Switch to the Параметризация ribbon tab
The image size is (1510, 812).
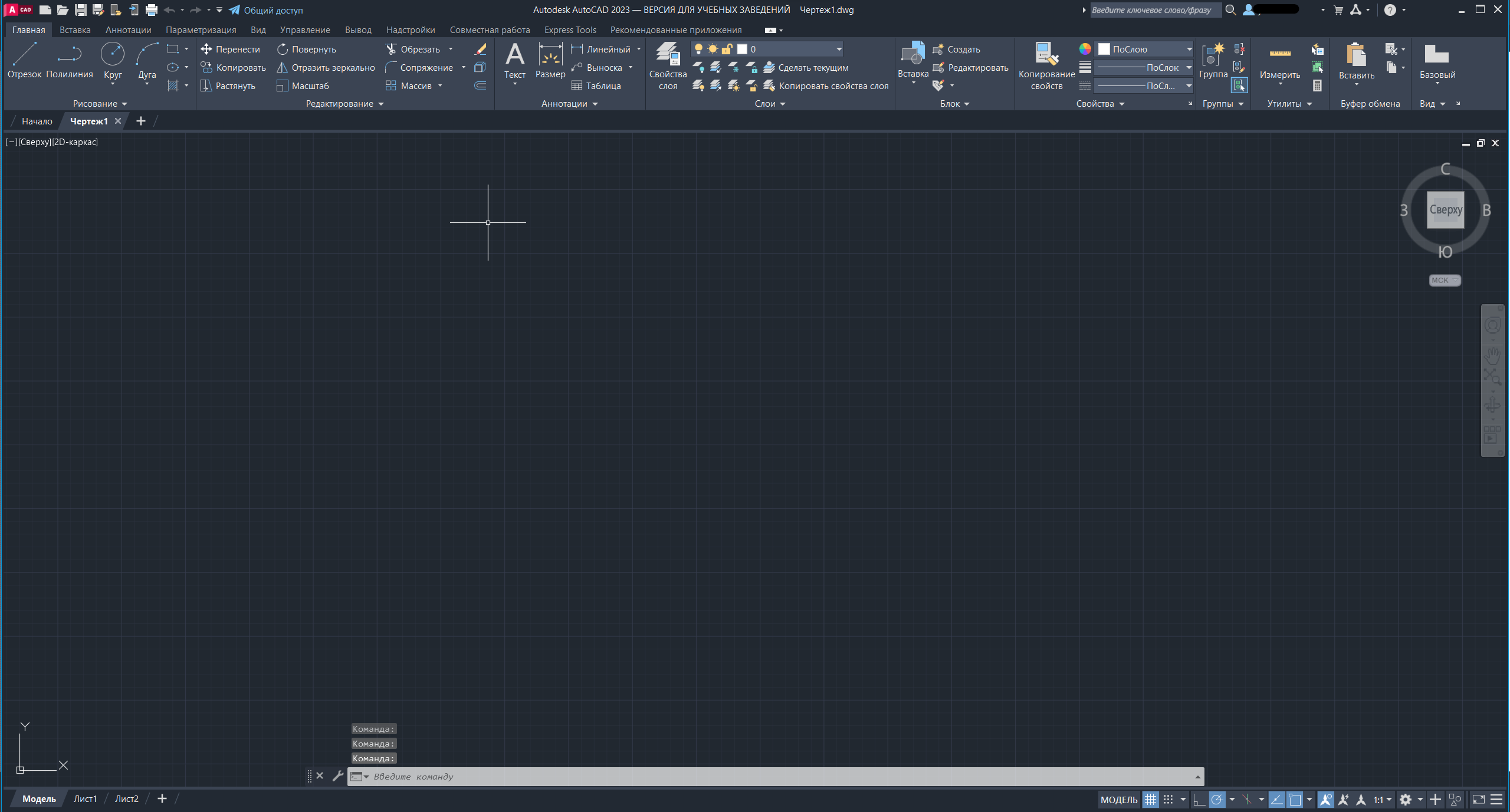pos(201,29)
